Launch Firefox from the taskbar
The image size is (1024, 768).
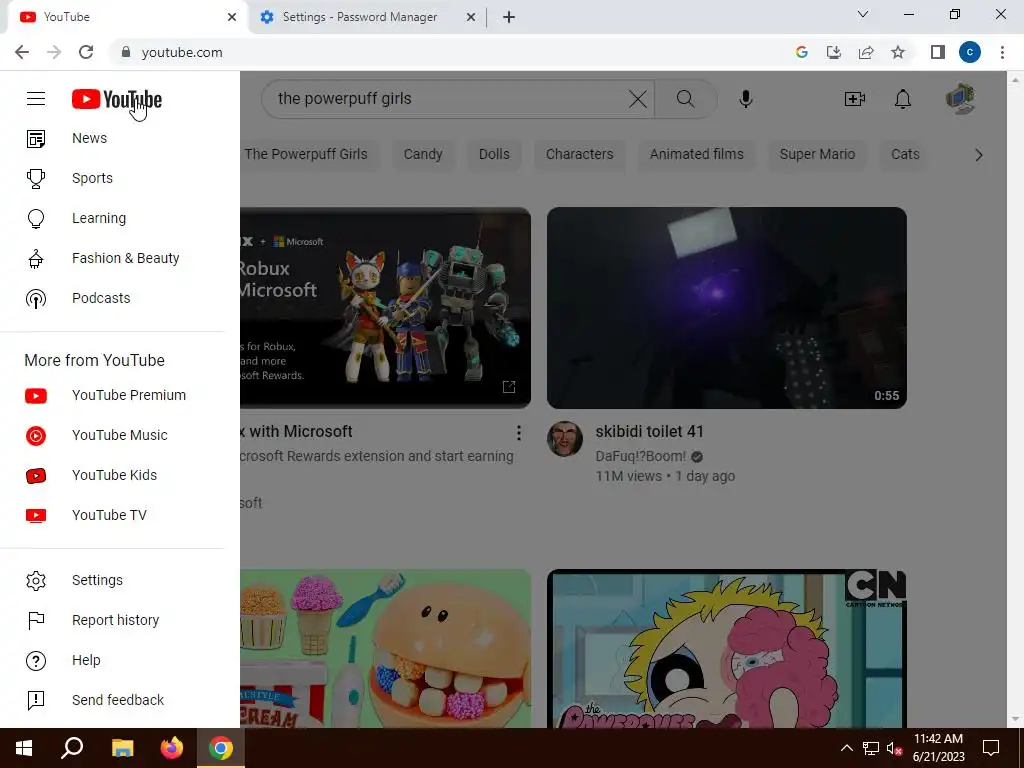tap(172, 748)
